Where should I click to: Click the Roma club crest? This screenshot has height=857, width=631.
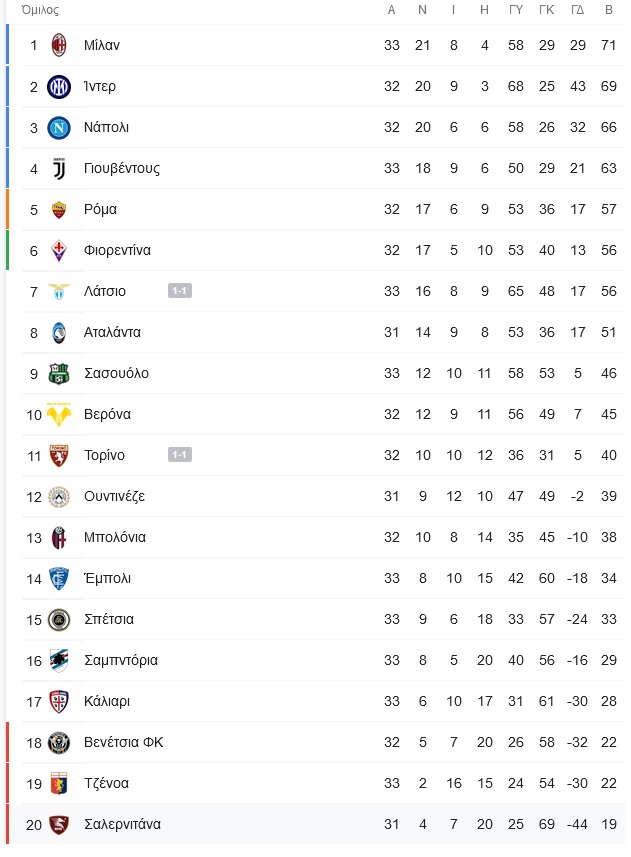click(59, 209)
